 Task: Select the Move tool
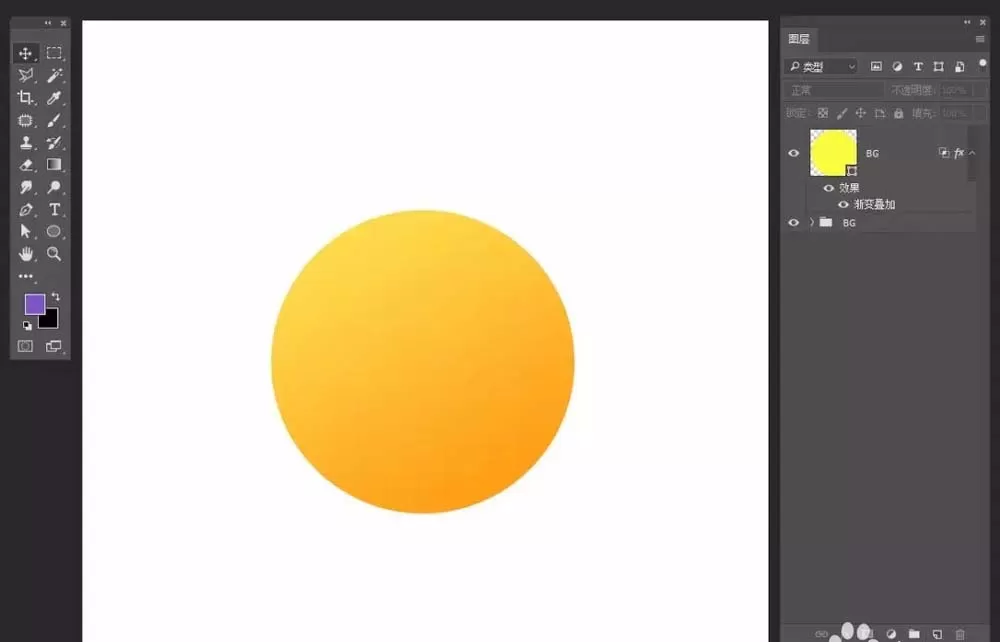point(26,53)
